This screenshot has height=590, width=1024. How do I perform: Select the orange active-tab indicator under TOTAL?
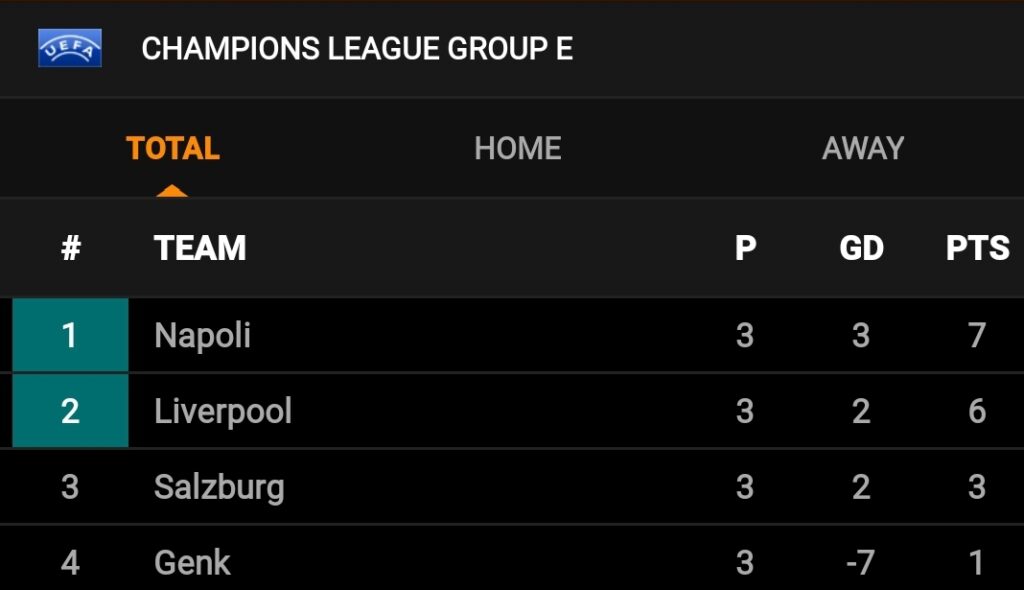coord(172,190)
